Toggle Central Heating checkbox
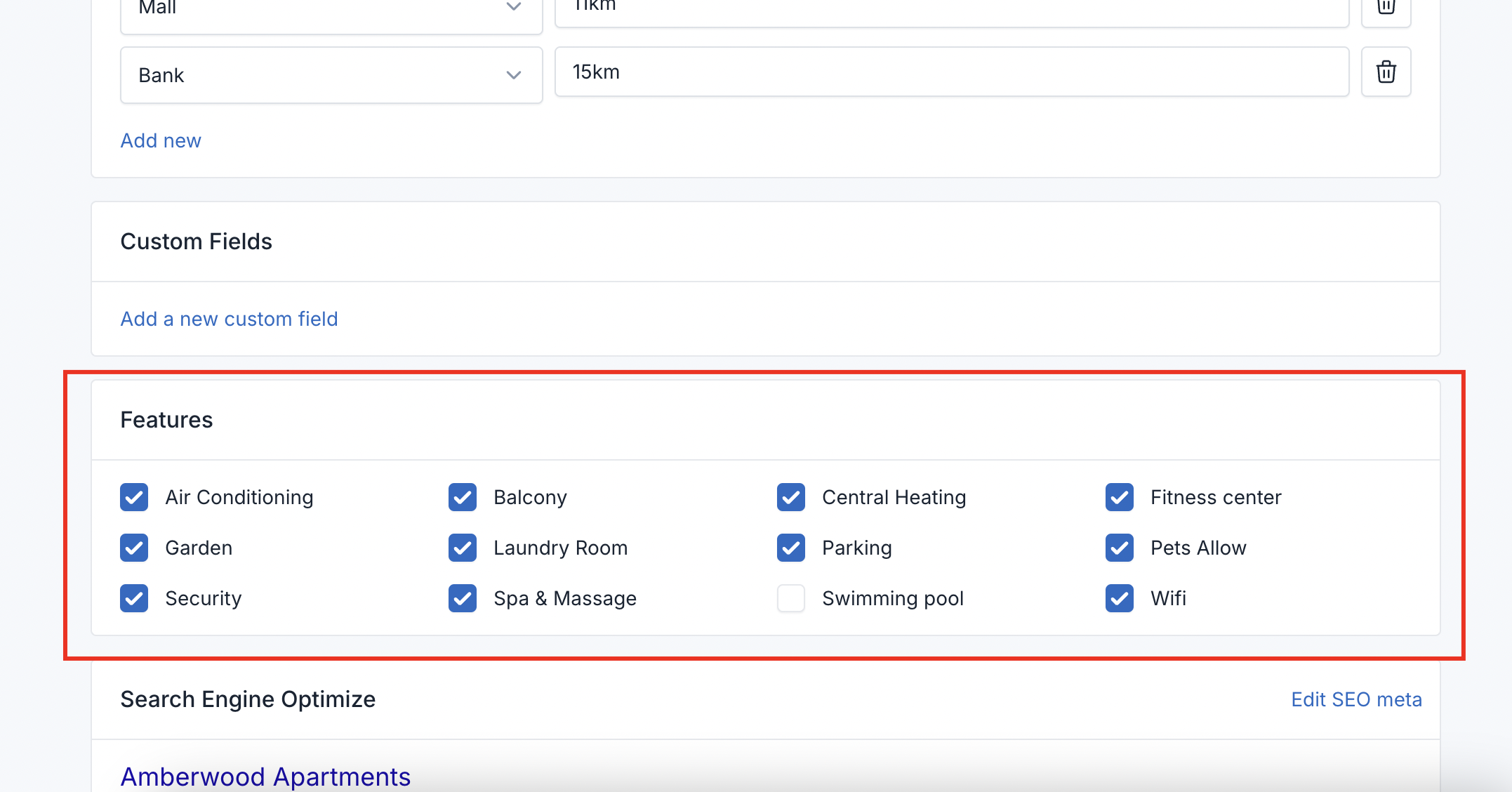This screenshot has height=792, width=1512. (x=791, y=497)
